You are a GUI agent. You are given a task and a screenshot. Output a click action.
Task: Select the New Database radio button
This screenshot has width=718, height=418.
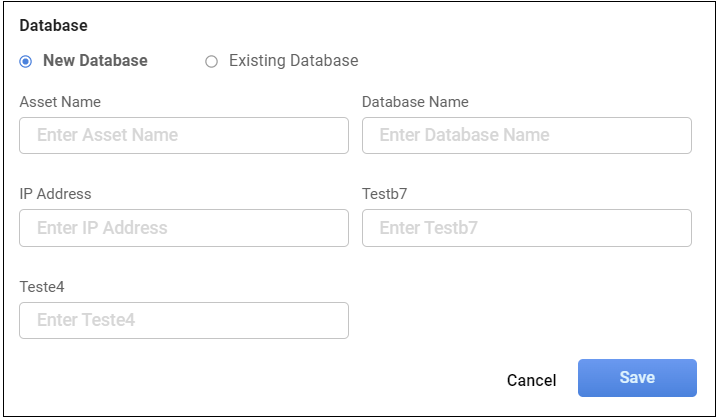(26, 61)
